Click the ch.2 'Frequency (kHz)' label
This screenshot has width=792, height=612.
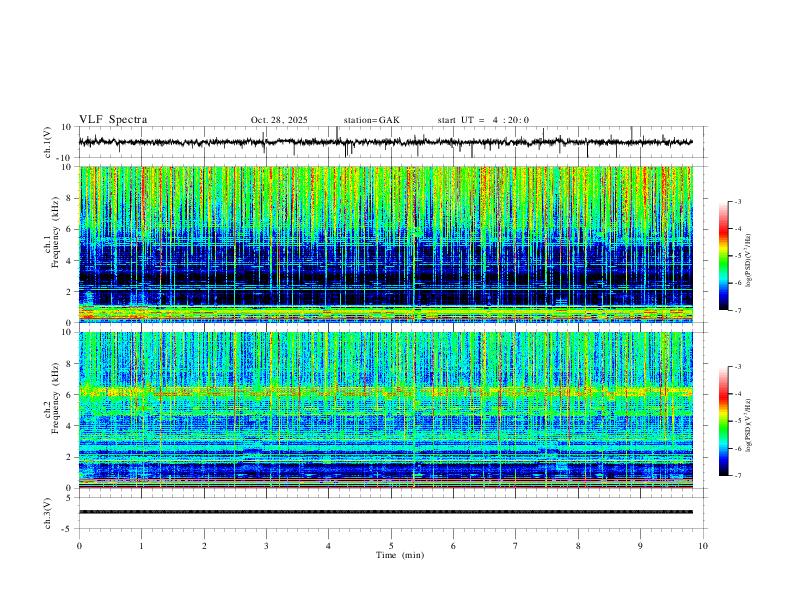click(56, 398)
